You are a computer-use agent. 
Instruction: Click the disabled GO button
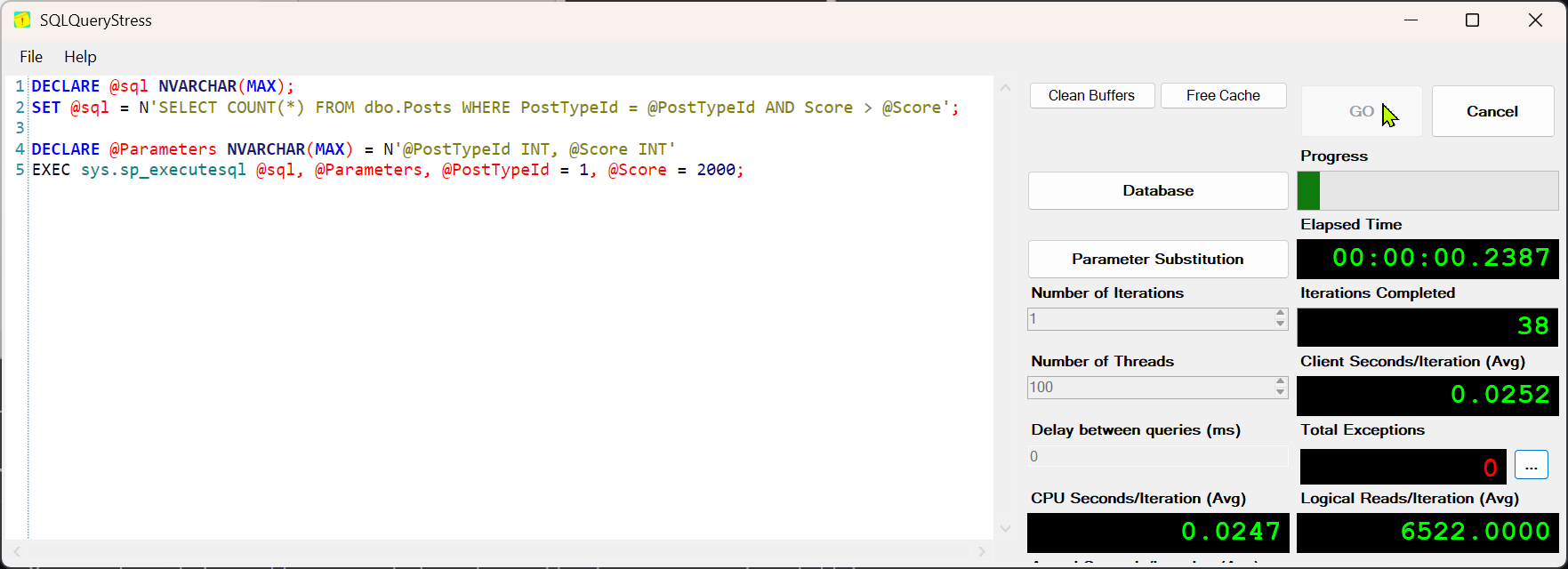(x=1361, y=111)
